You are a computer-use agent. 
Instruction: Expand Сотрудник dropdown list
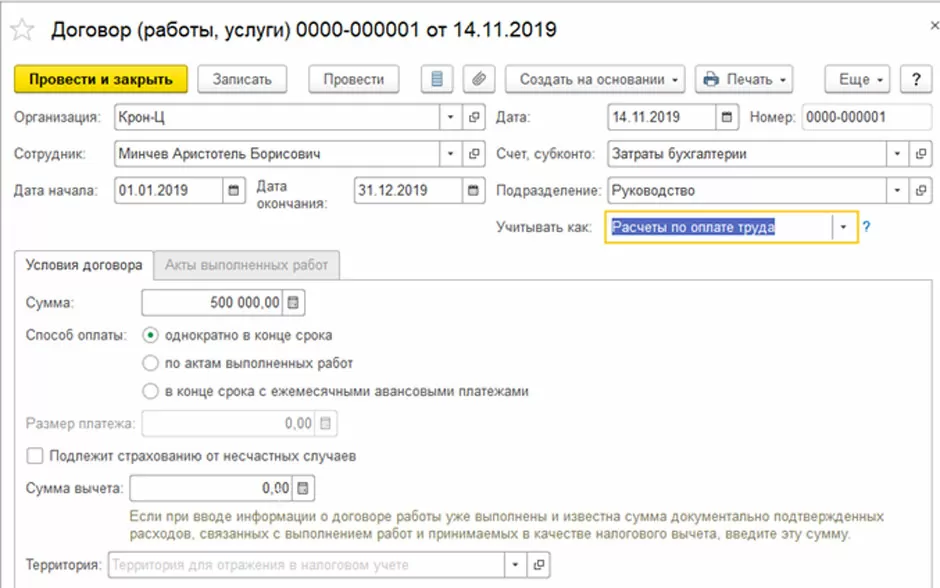[450, 154]
